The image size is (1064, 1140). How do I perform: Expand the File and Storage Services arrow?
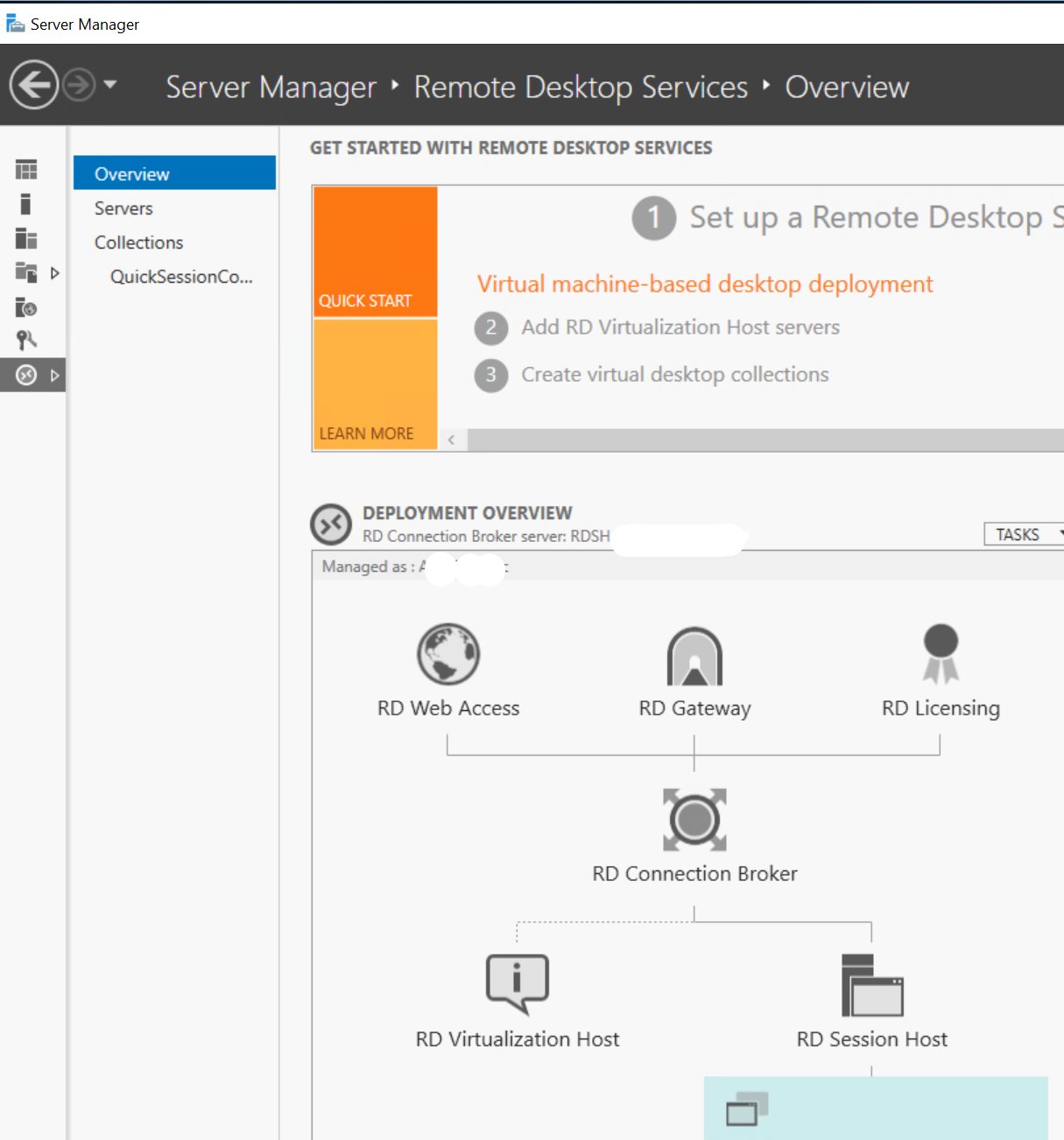pos(55,273)
